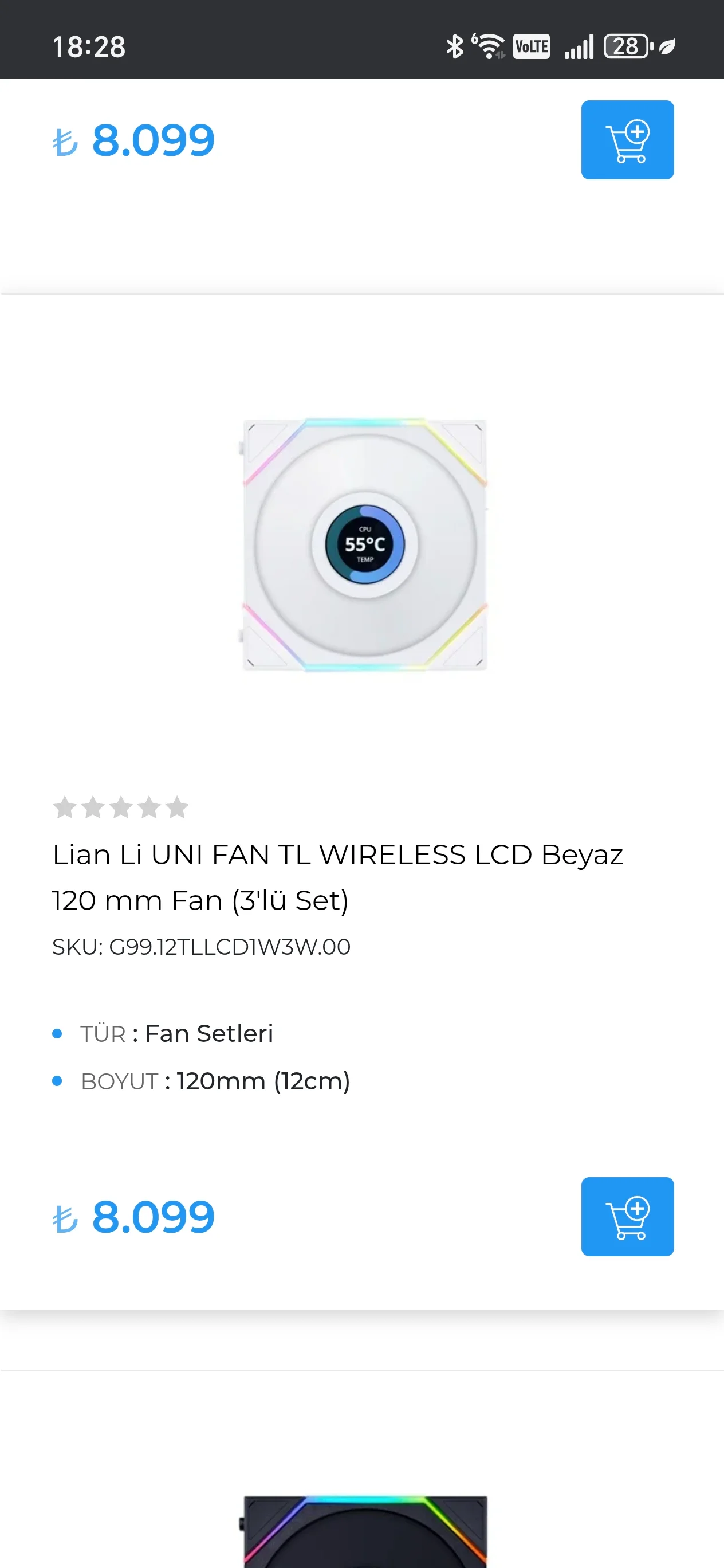
Task: Tap the SKU G99.12TLLCD1W3W.00 text
Action: [202, 947]
